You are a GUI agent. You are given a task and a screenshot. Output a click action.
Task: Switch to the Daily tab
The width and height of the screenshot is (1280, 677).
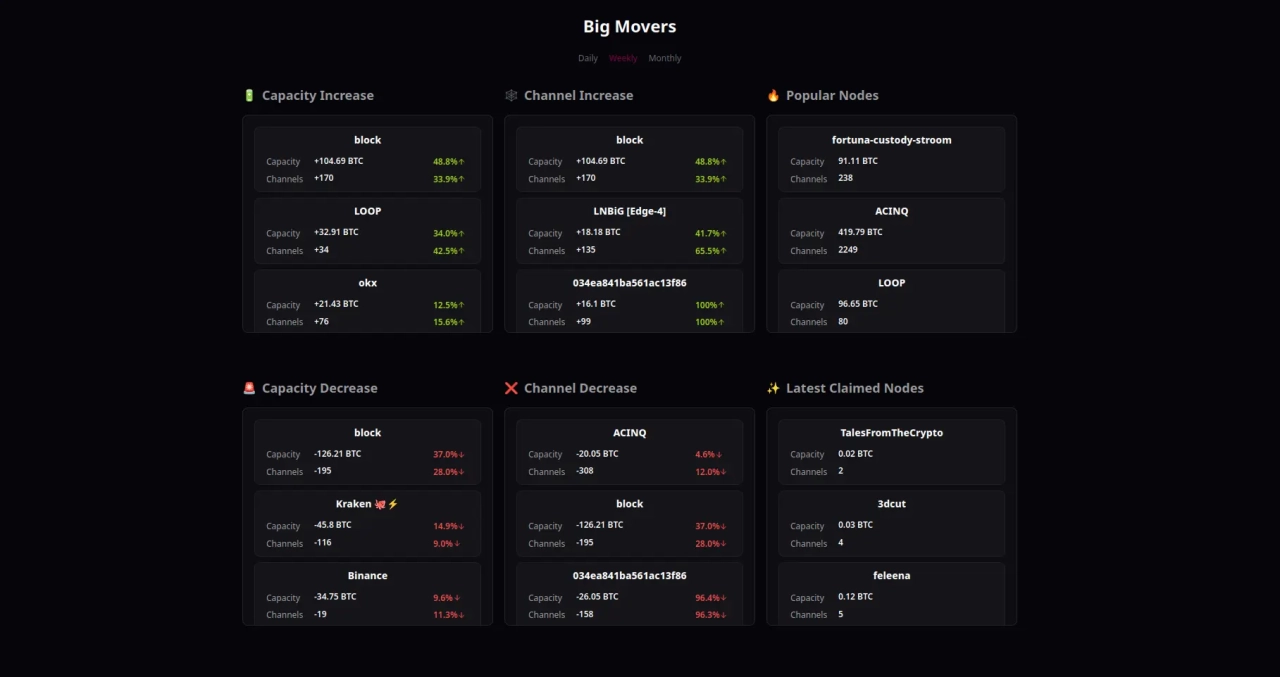[588, 58]
